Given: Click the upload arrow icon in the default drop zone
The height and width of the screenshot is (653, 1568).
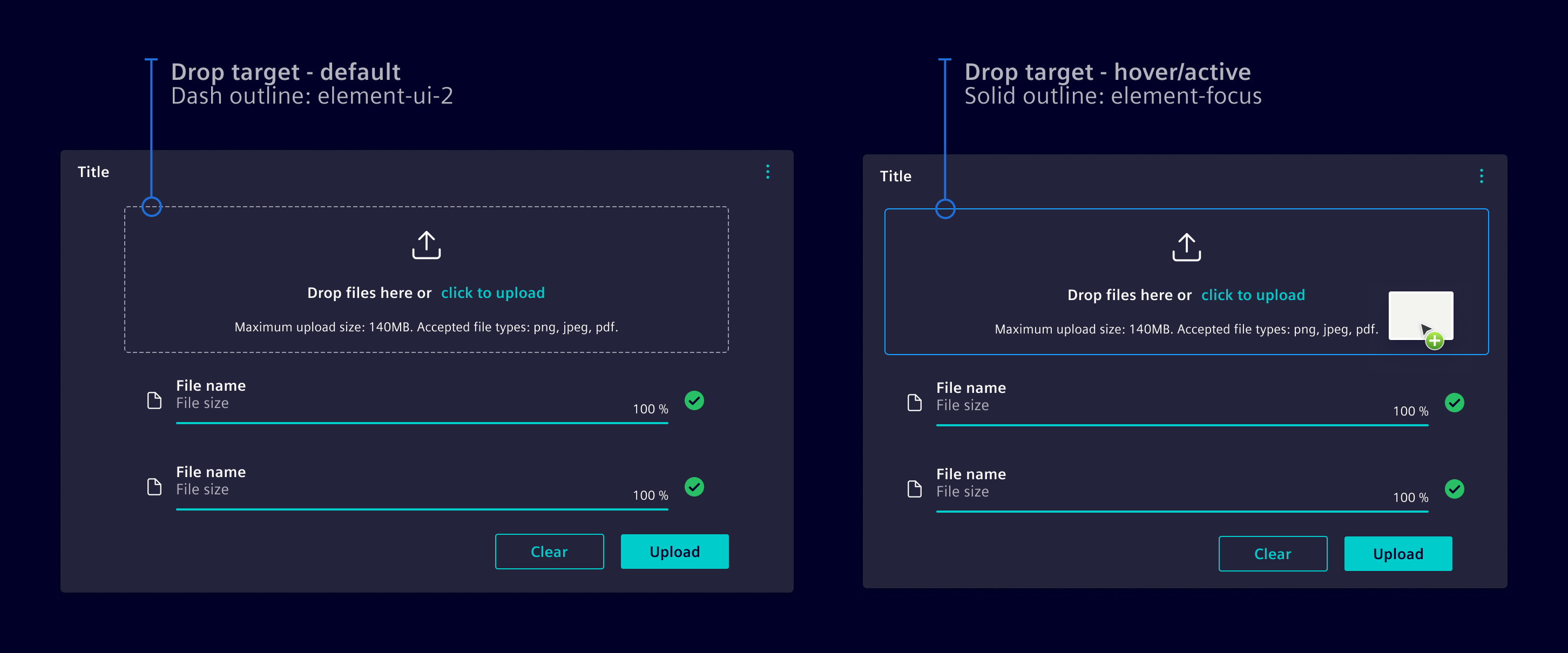Looking at the screenshot, I should tap(426, 245).
